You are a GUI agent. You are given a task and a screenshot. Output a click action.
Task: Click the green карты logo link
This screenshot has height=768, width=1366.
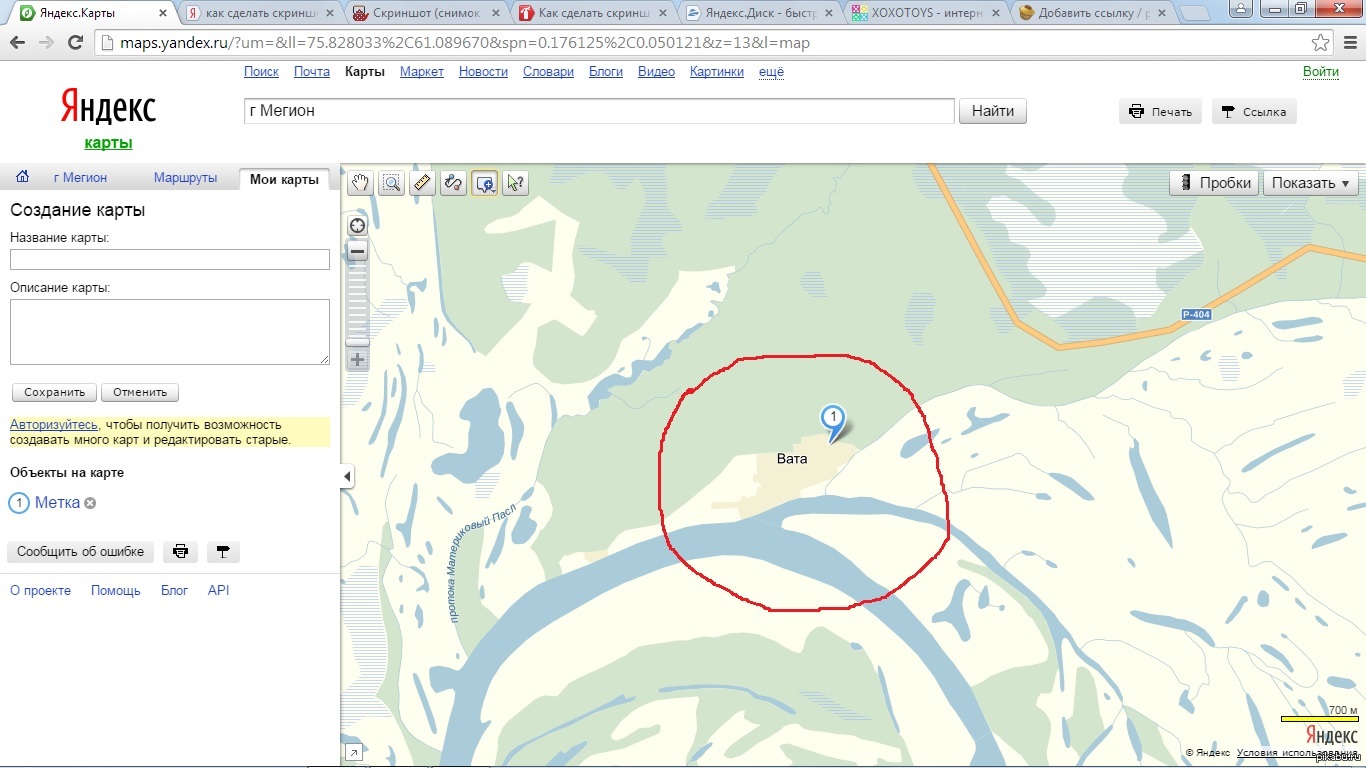[x=108, y=143]
